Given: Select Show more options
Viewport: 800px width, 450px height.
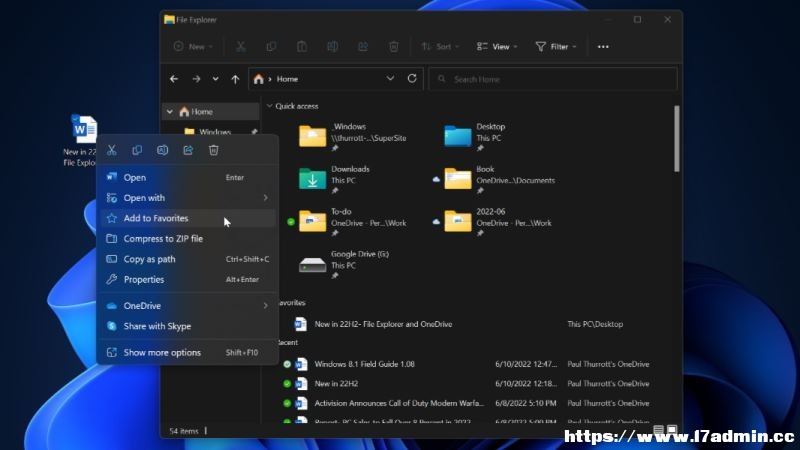Looking at the screenshot, I should tap(187, 353).
